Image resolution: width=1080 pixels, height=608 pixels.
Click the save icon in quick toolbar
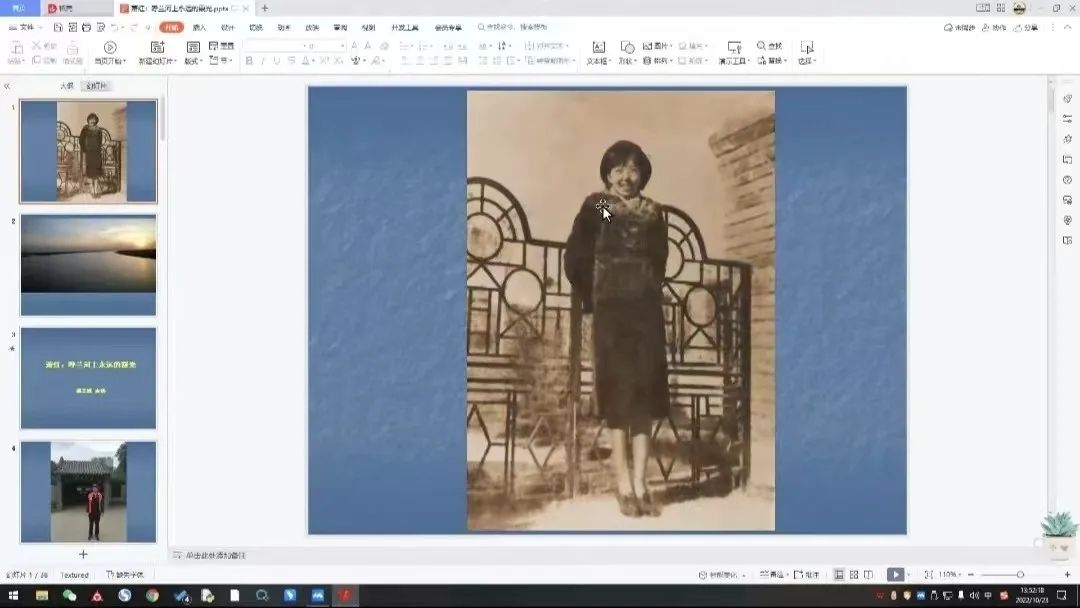[57, 27]
